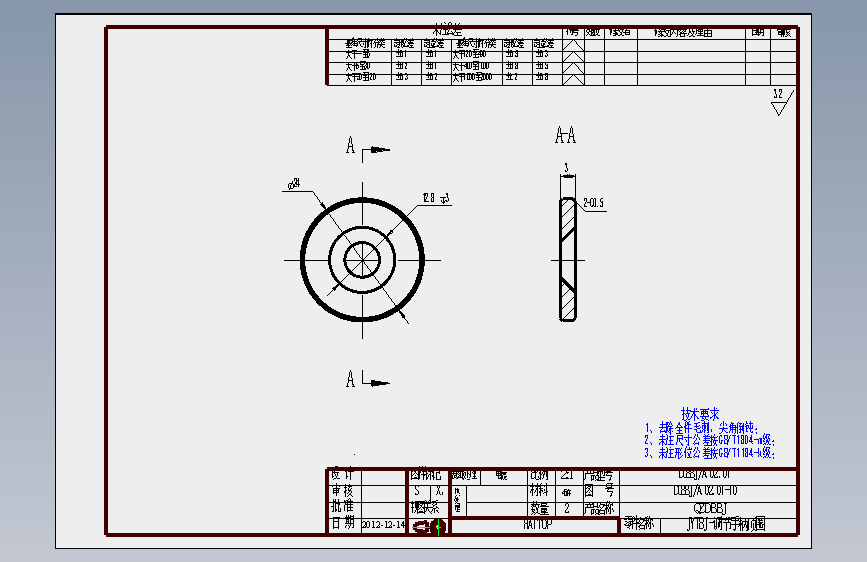Select the part name value beside 零件名称
Image resolution: width=867 pixels, height=562 pixels.
click(x=726, y=524)
